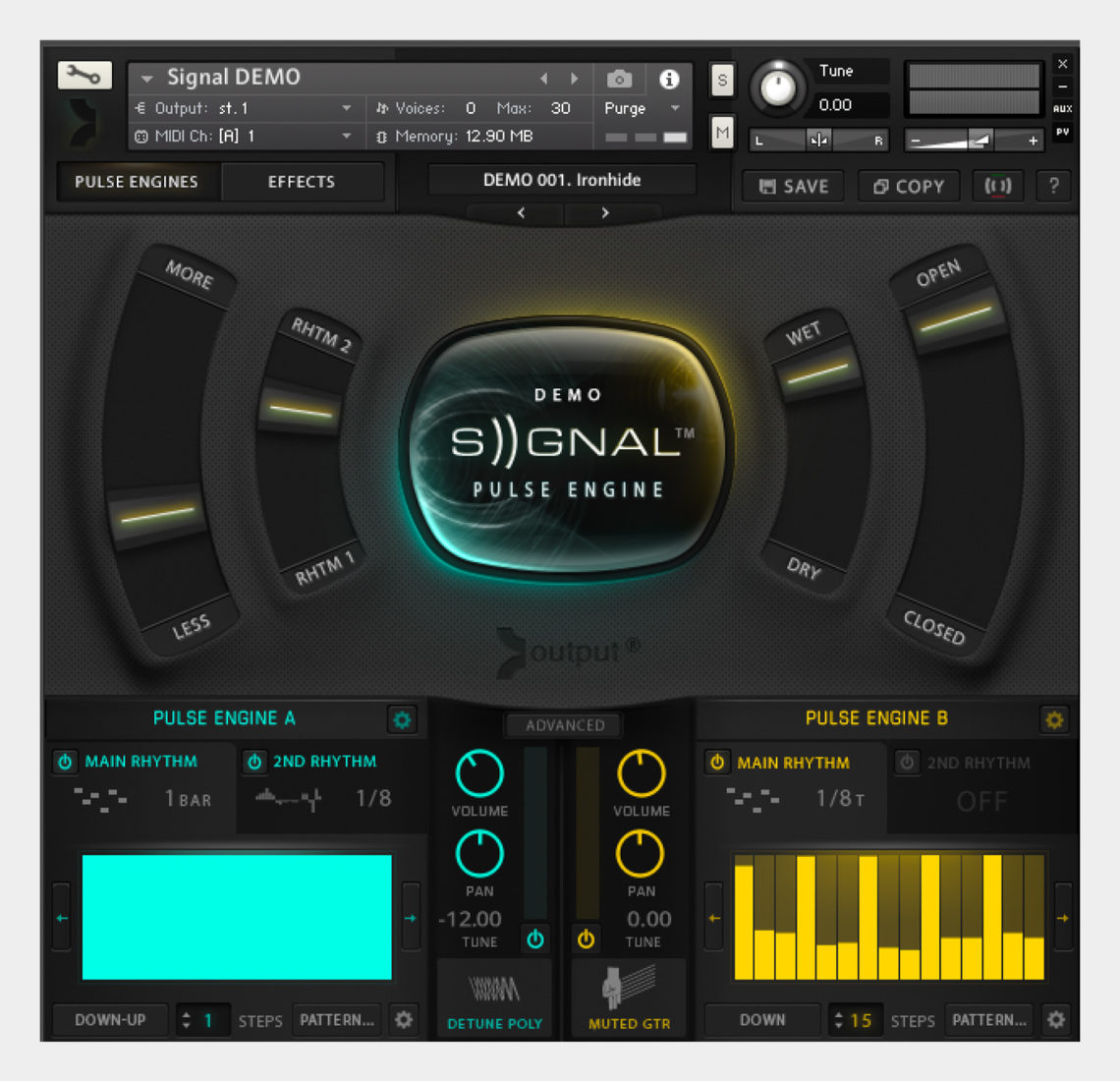
Task: Select the Pulse Engines tab
Action: [136, 182]
